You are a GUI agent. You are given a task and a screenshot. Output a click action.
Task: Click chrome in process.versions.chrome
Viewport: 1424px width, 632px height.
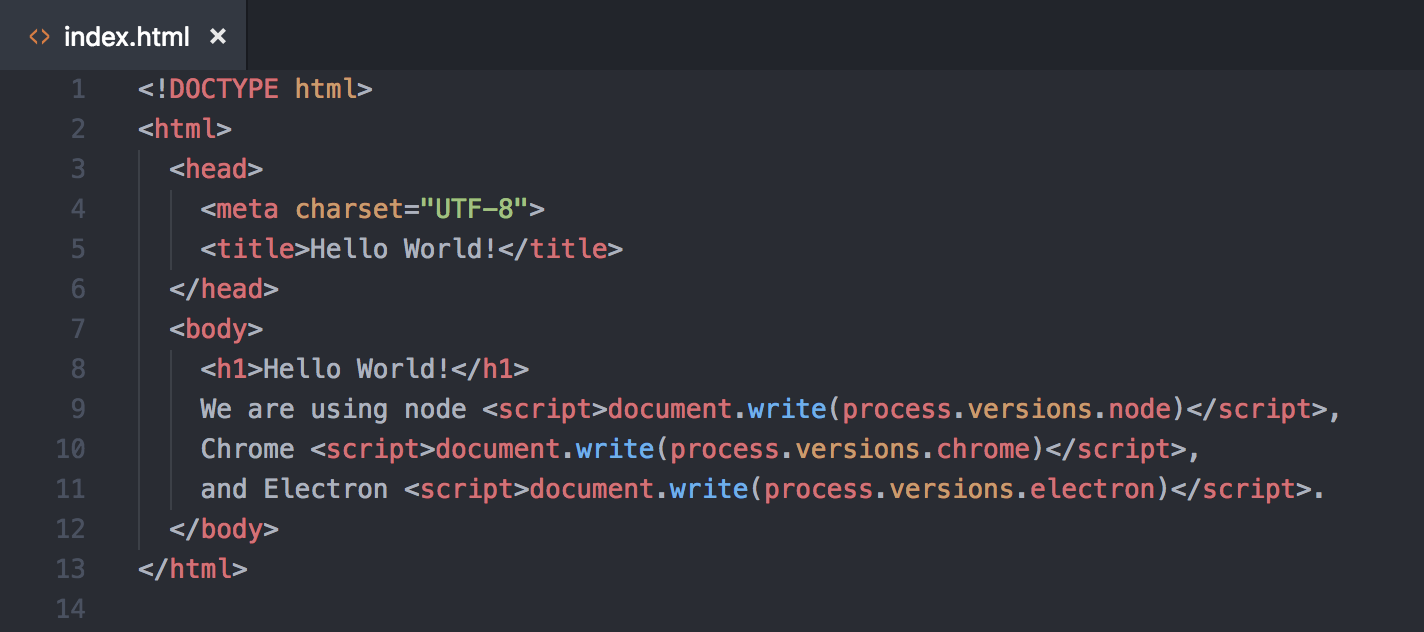click(983, 449)
